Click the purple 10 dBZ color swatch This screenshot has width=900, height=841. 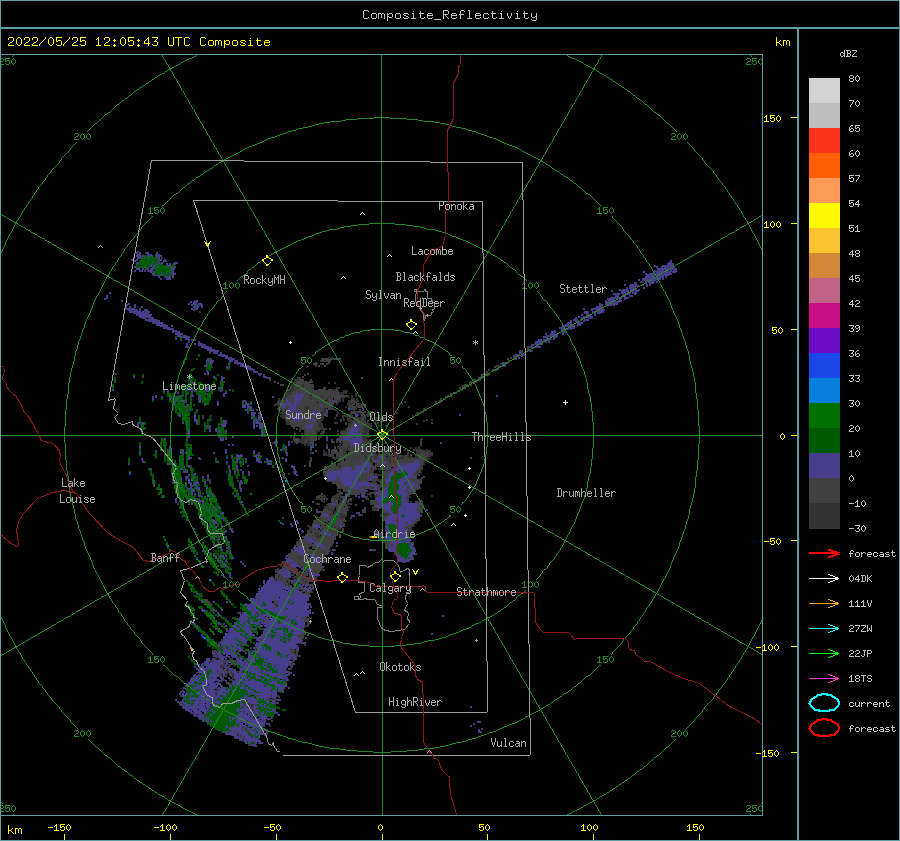(824, 466)
